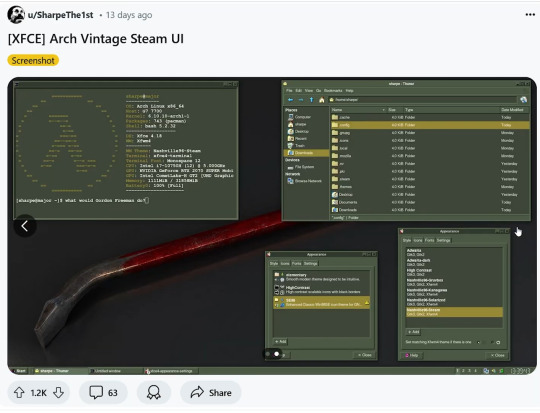Viewport: 540px width, 413px height.
Task: Go to parent folder in Thunar
Action: (x=311, y=100)
